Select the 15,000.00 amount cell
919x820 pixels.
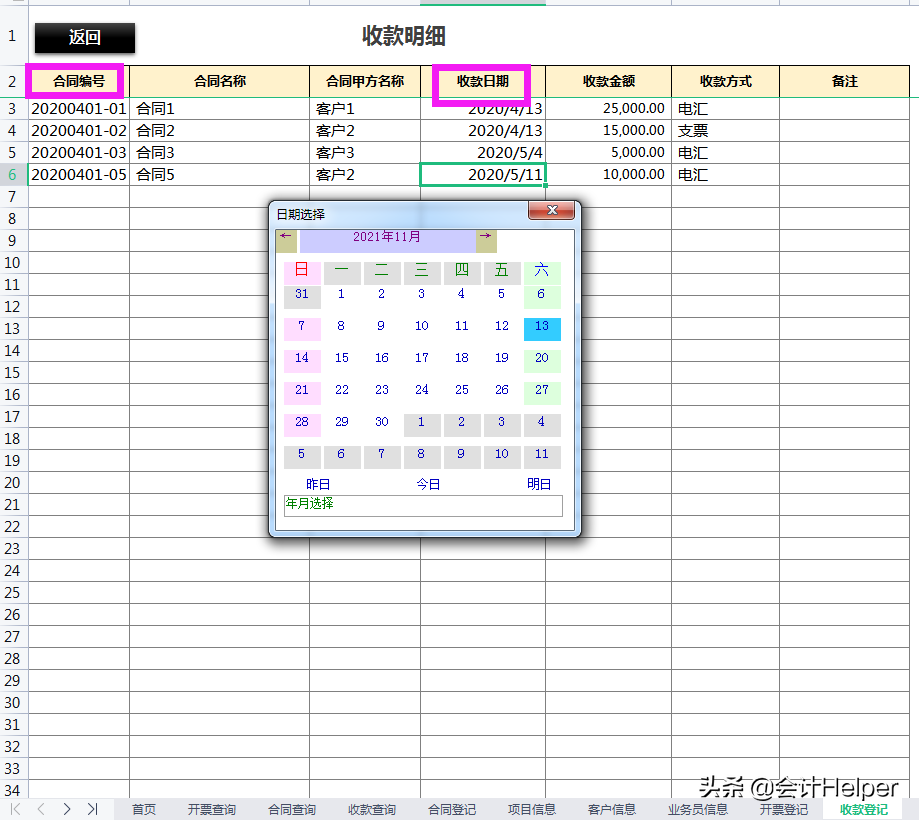[x=608, y=131]
